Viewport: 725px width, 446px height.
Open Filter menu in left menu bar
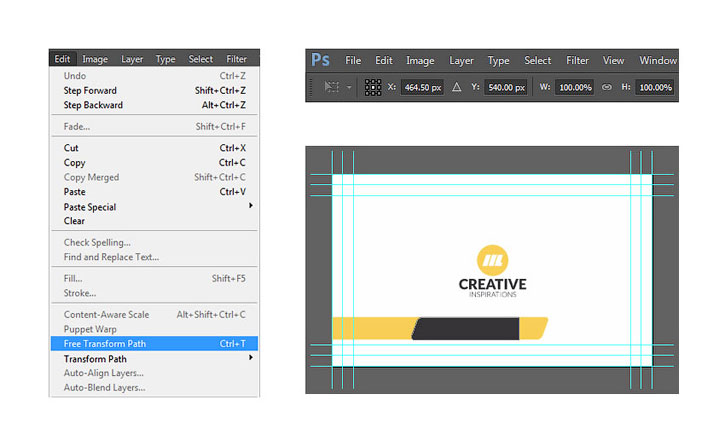tap(236, 59)
